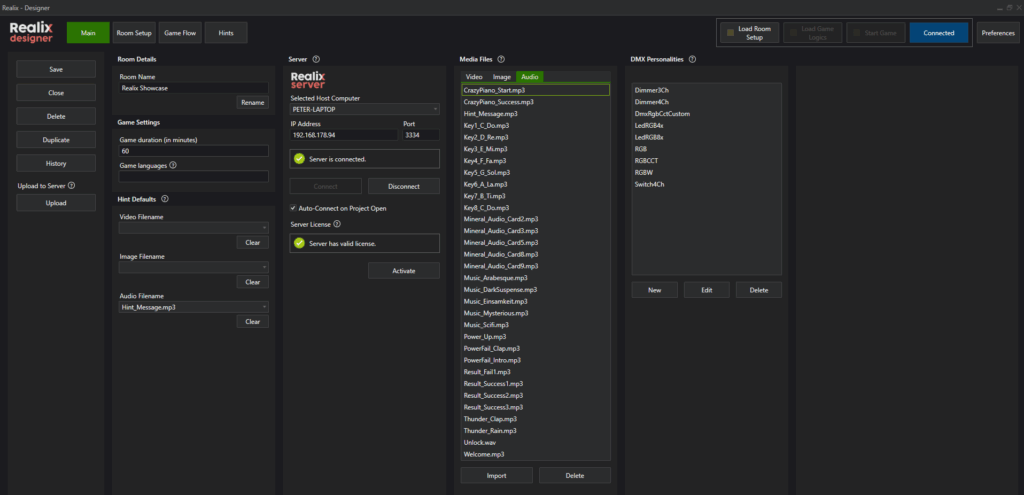Viewport: 1024px width, 495px height.
Task: Select the Dimmer3Ch personality
Action: (x=707, y=90)
